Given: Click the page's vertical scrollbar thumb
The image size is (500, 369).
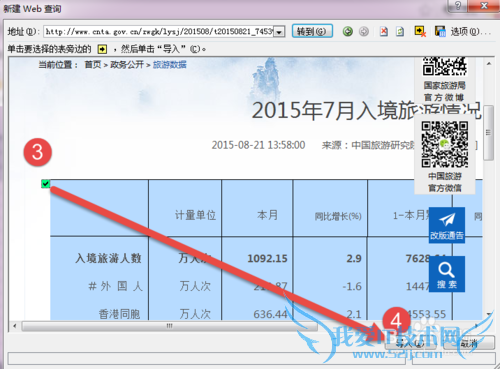Looking at the screenshot, I should 489,133.
